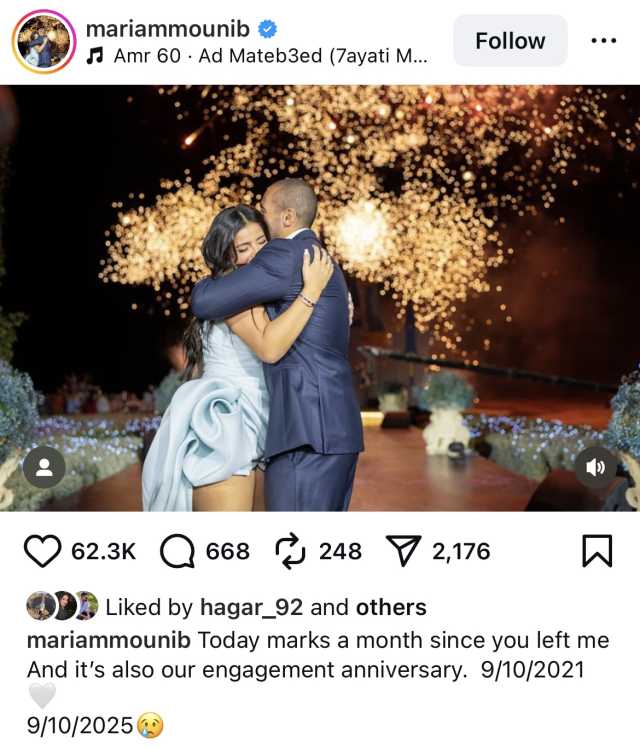Tap the repost arrows icon
Viewport: 640px width, 748px height.
pos(290,551)
